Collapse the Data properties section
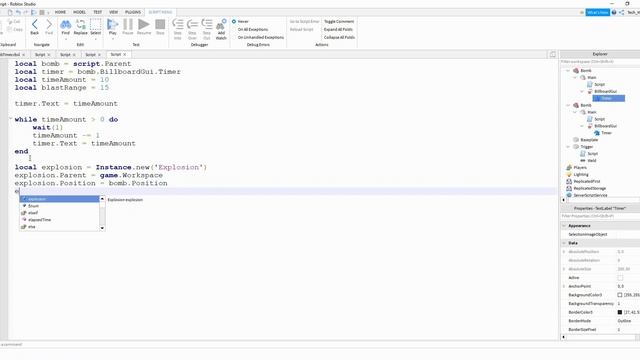 coord(564,243)
